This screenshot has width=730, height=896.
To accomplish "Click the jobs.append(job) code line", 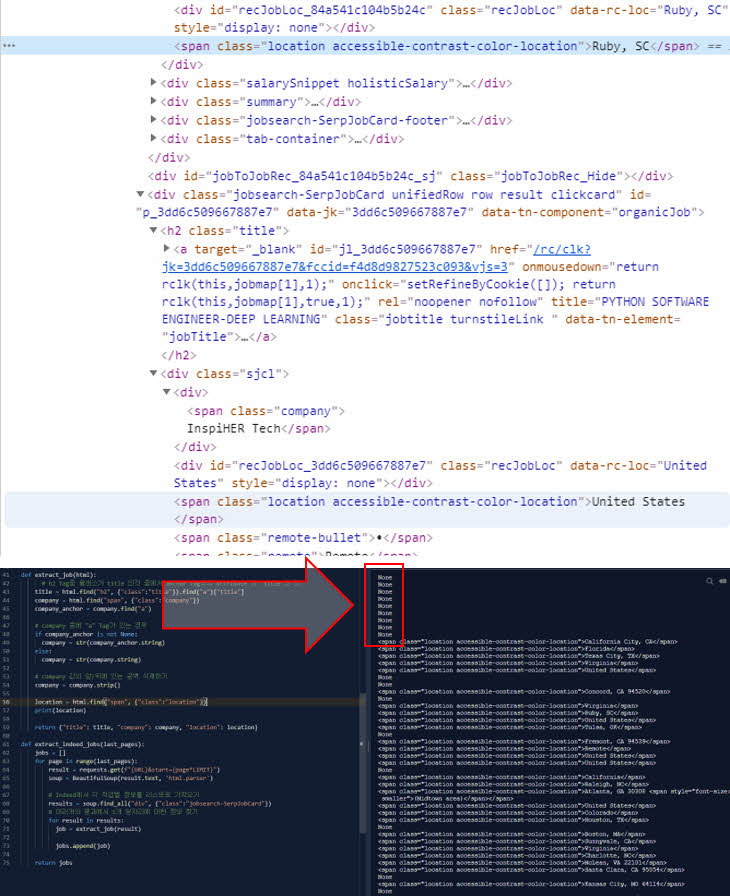I will coord(83,846).
